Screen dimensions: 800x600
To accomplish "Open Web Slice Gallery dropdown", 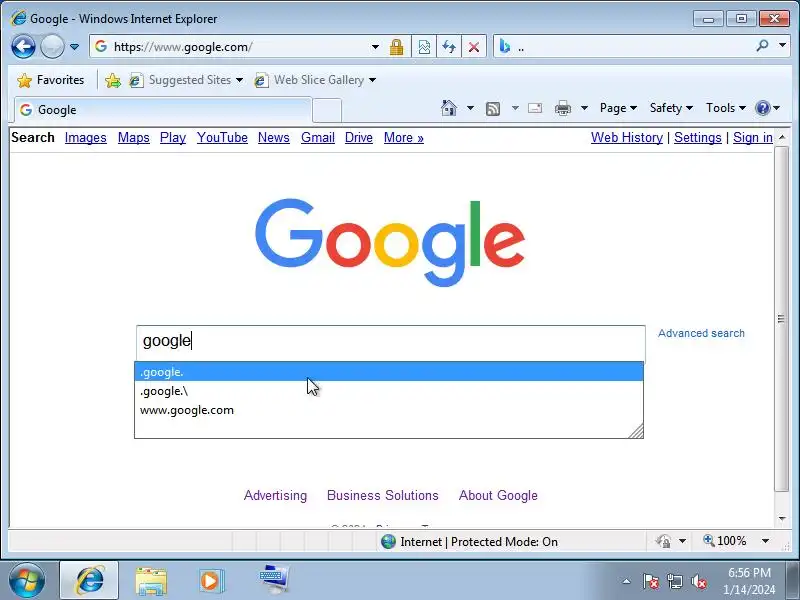I will click(x=315, y=80).
